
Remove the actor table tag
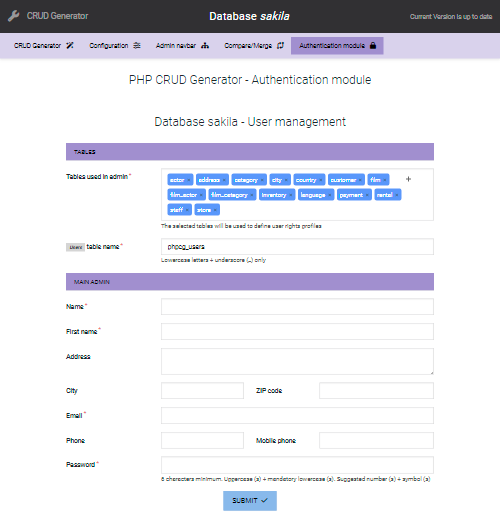[x=189, y=180]
